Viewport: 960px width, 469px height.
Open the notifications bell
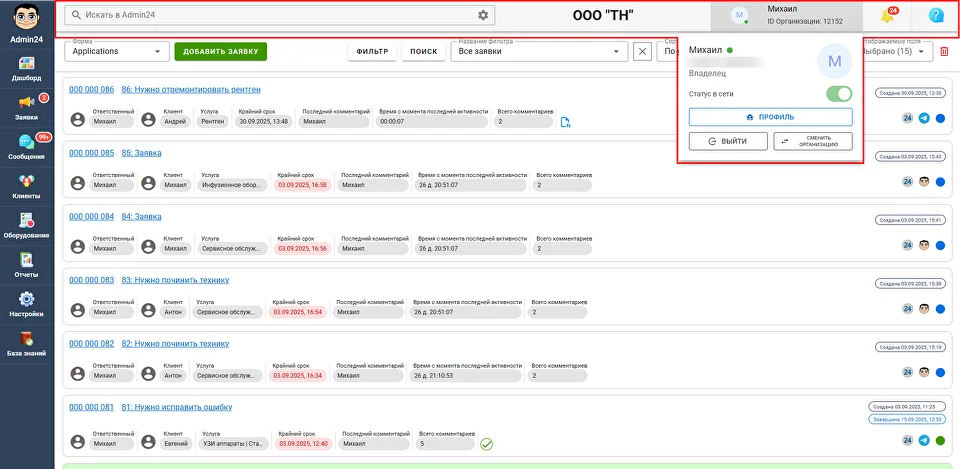coord(887,17)
